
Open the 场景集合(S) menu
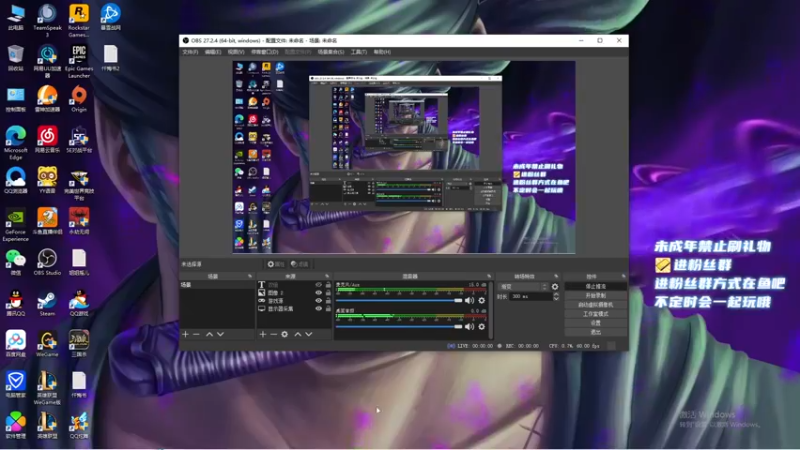click(x=331, y=52)
